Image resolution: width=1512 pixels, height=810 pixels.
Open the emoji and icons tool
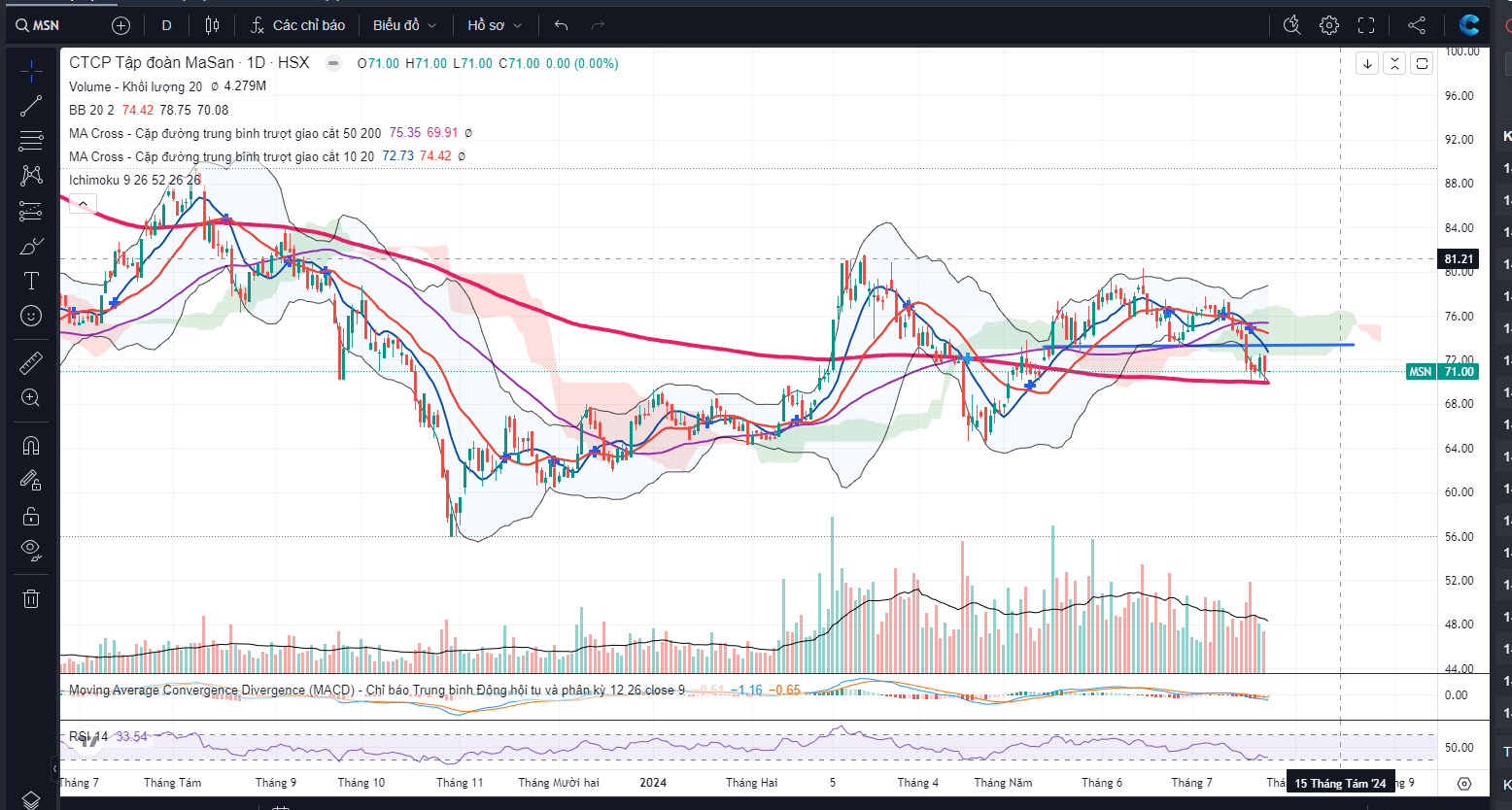(31, 316)
